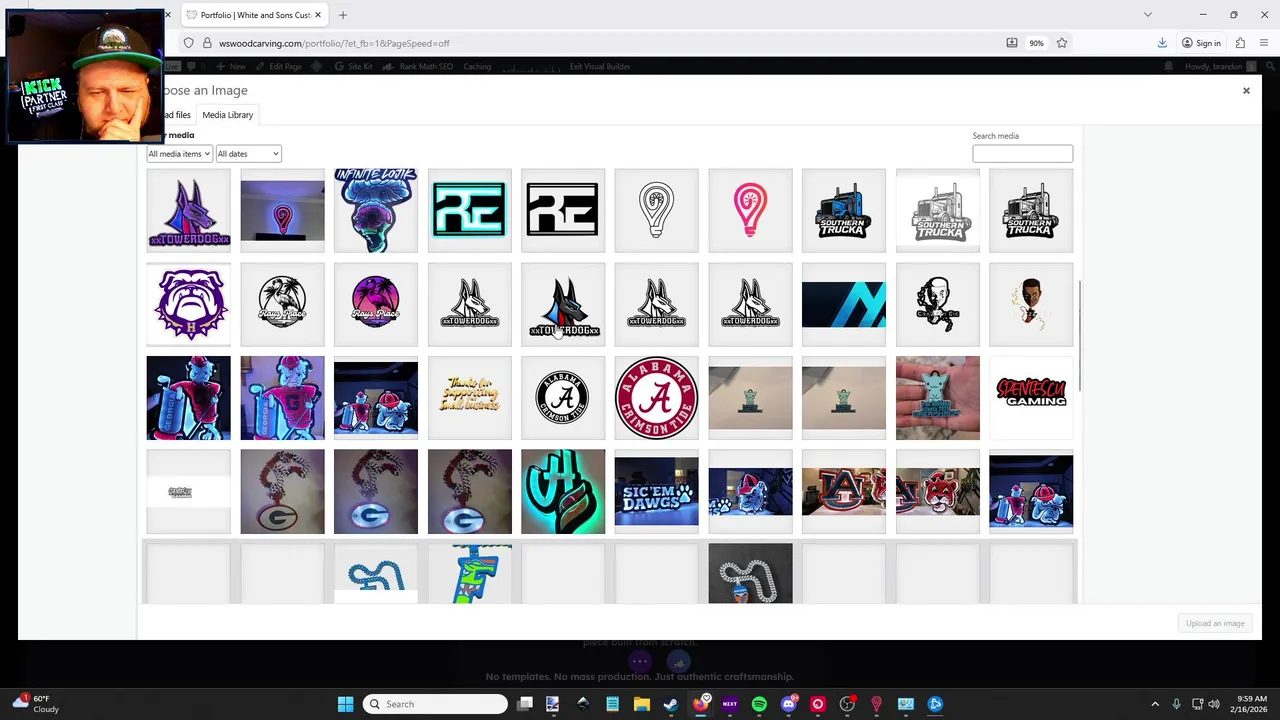Select the chain necklace image in bottom row
Screen dimensions: 1280x720
[750, 573]
